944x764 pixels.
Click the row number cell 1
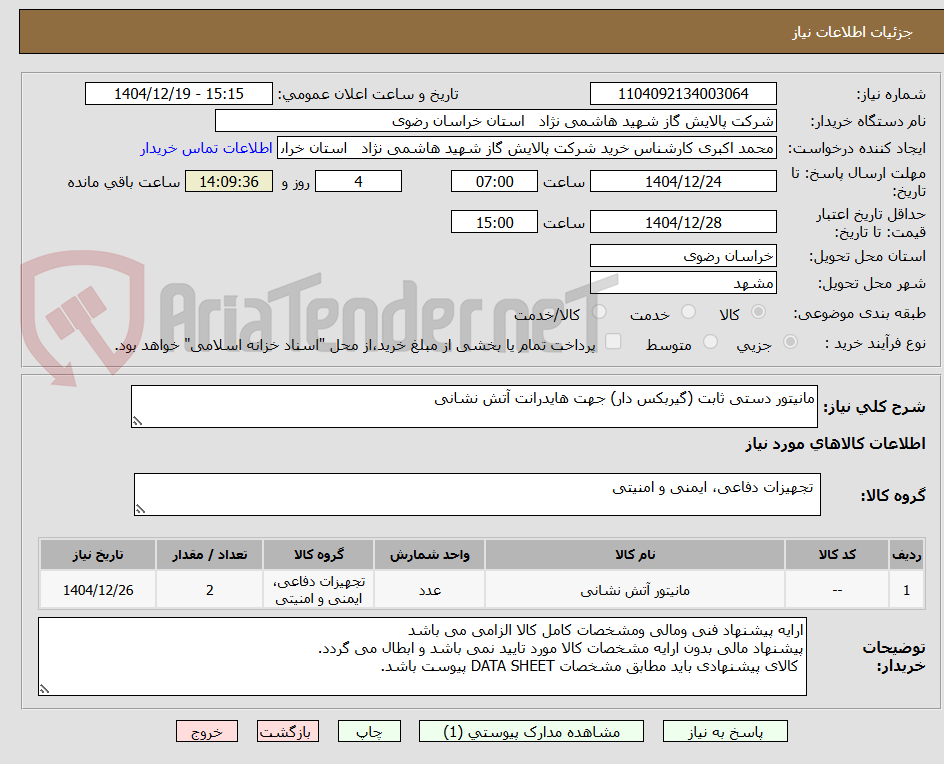(907, 590)
